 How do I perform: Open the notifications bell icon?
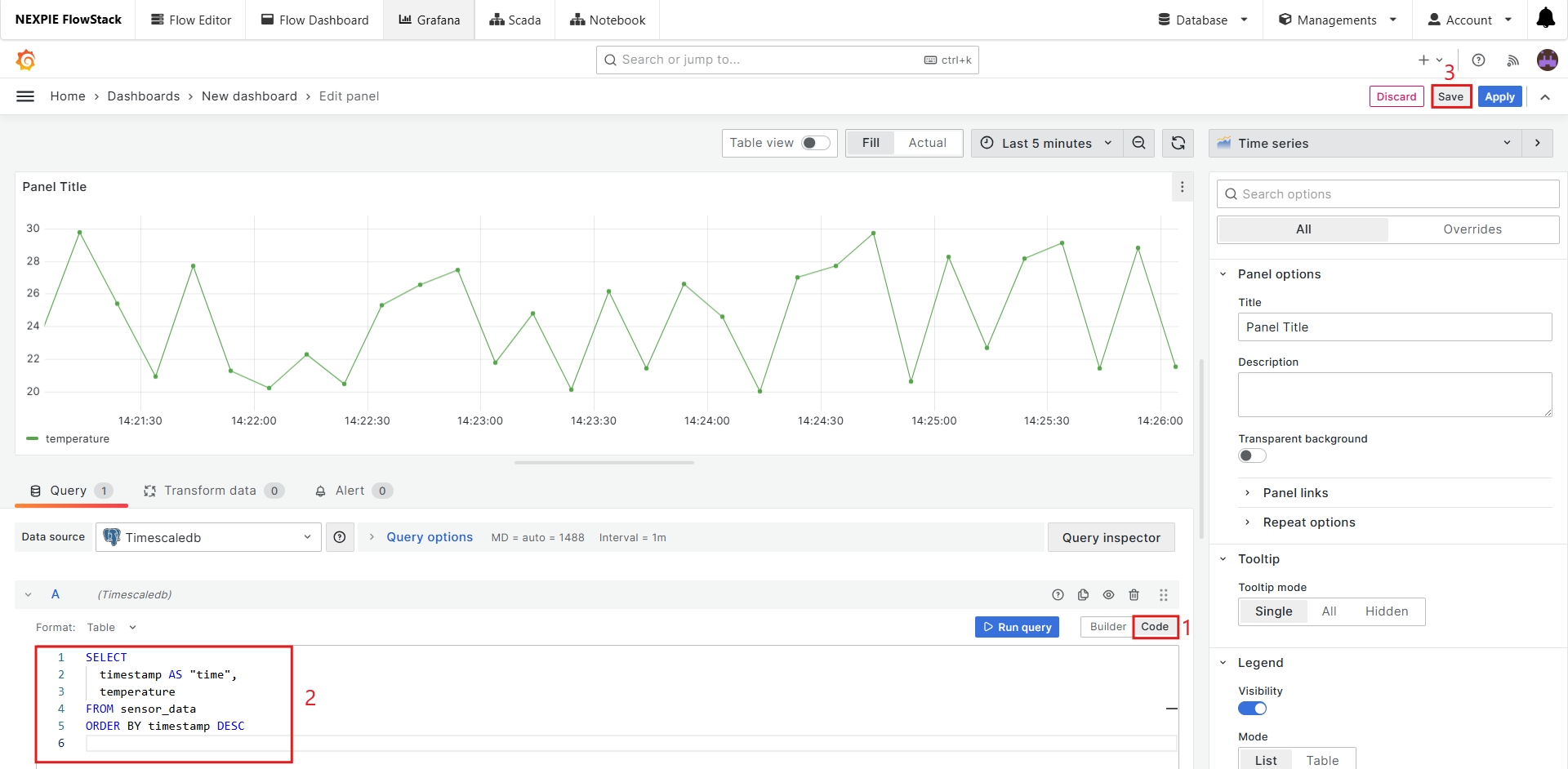pos(1545,19)
